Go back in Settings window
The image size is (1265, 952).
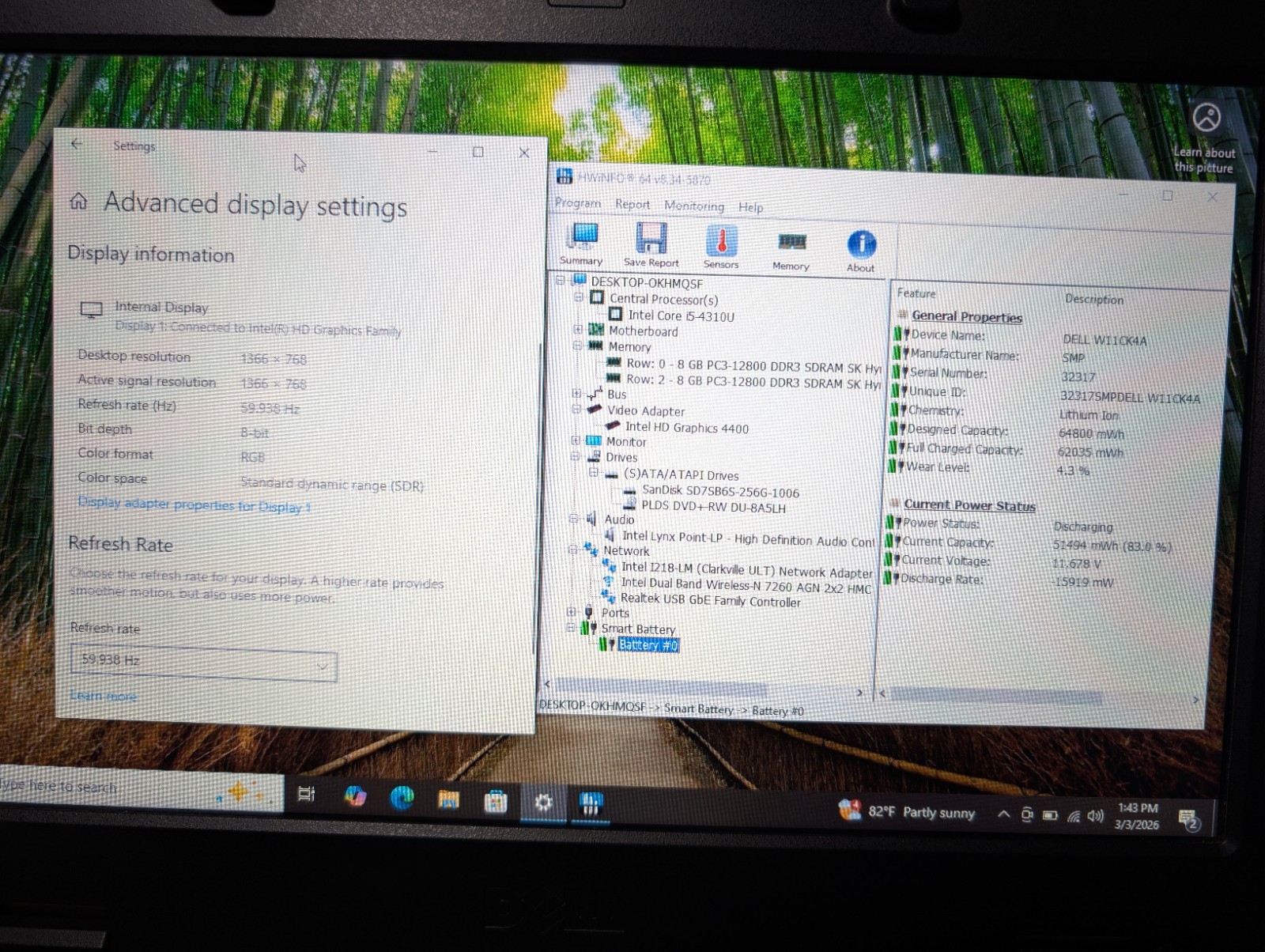(76, 144)
